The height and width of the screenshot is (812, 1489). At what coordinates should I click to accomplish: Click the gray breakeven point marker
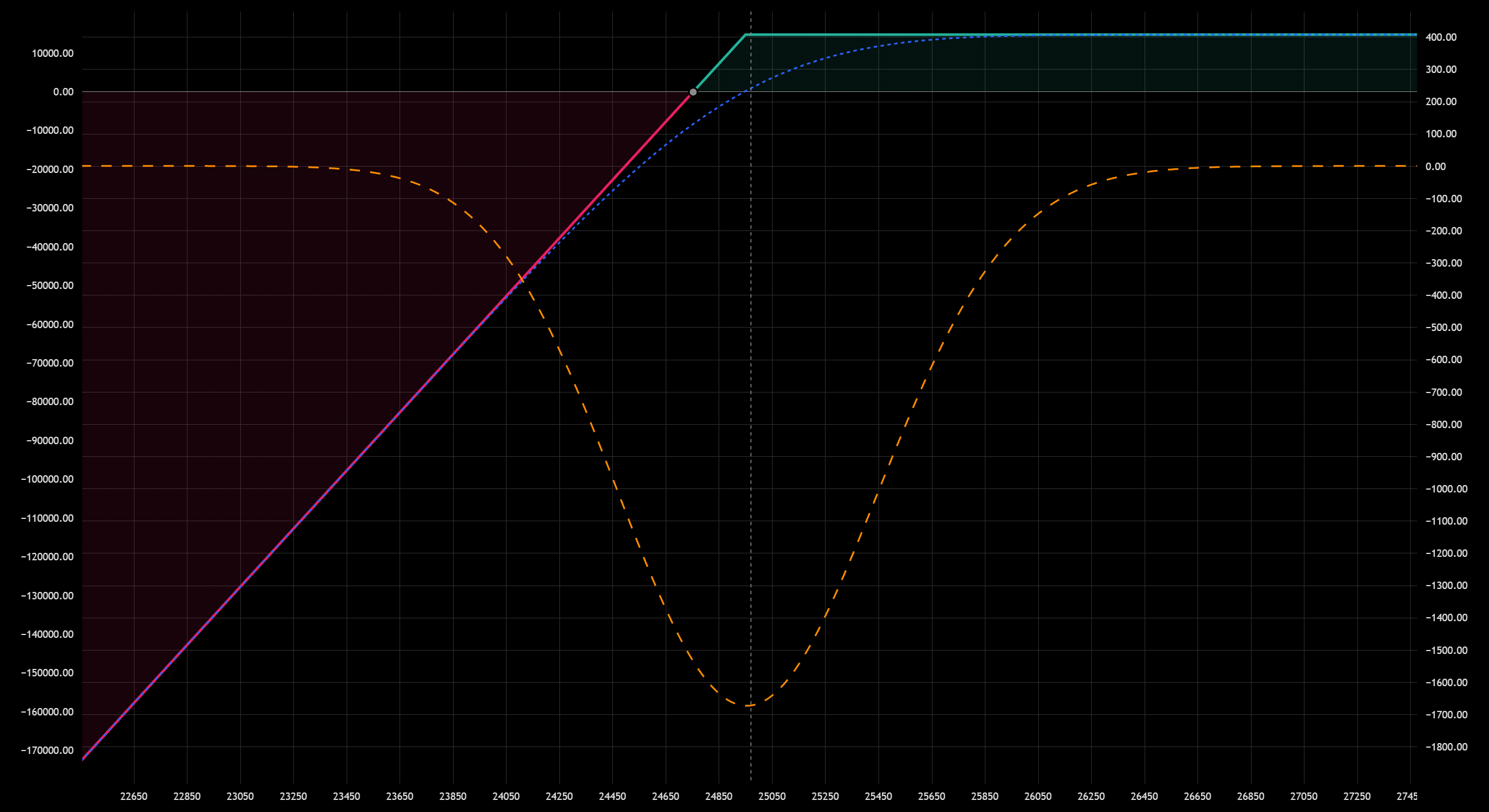pos(693,93)
